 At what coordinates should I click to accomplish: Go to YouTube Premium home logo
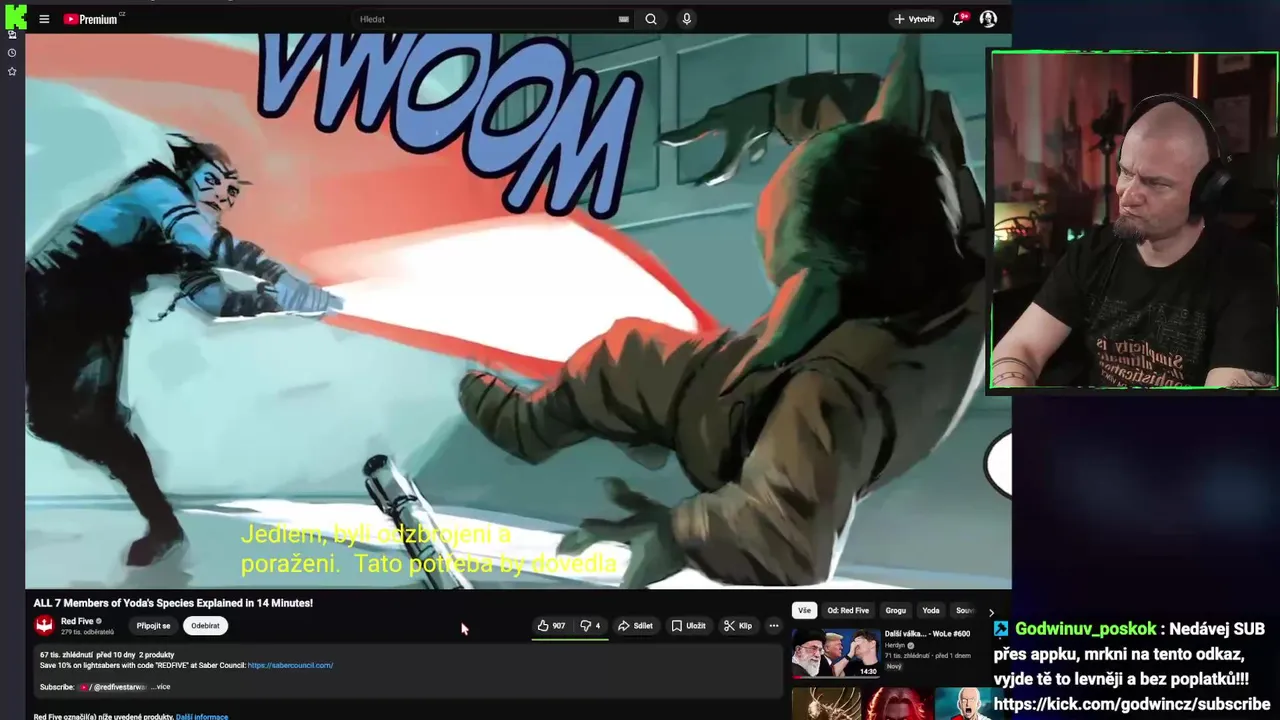click(91, 19)
